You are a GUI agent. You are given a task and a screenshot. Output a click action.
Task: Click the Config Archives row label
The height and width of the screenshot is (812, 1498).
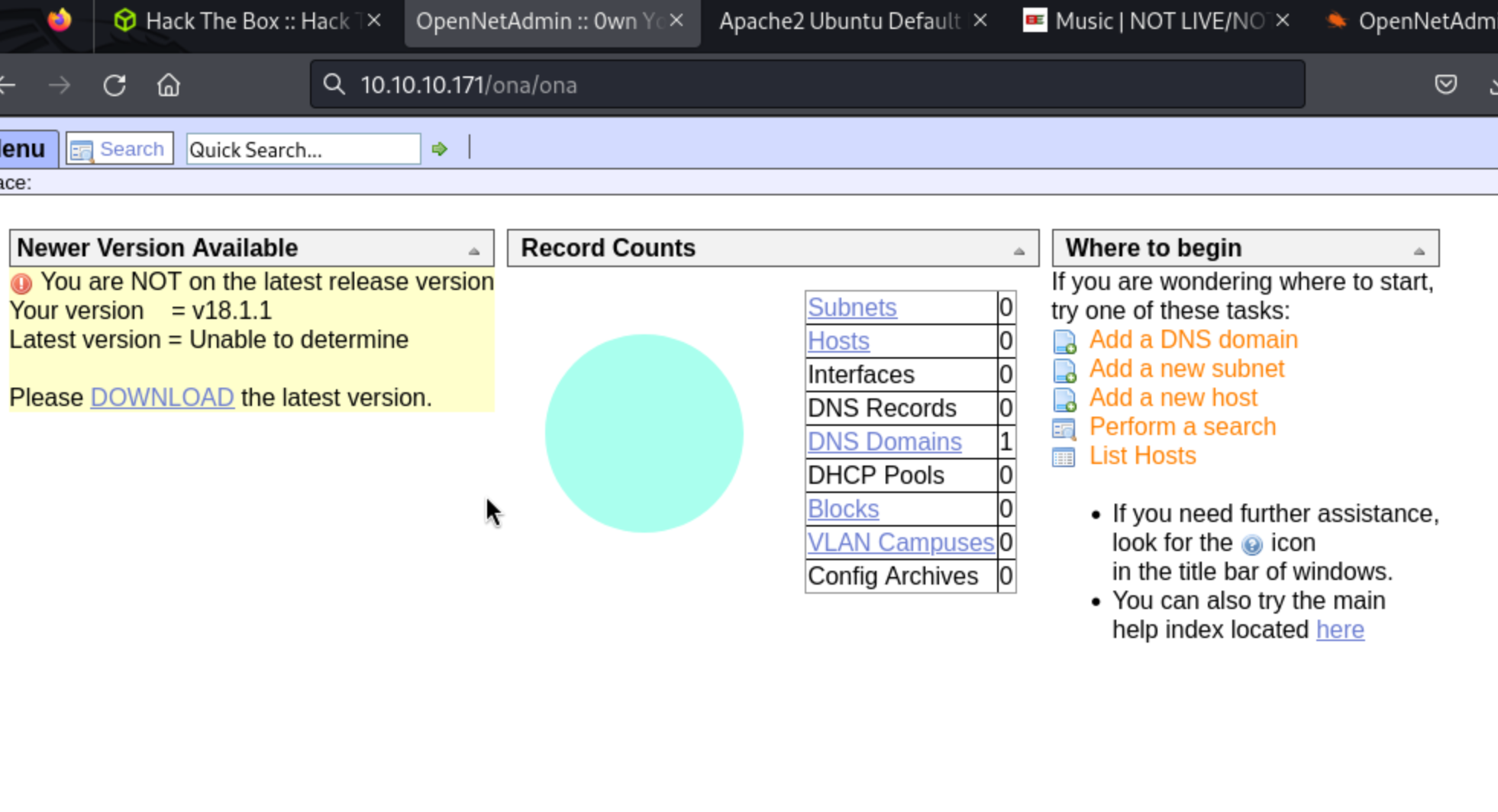point(893,576)
